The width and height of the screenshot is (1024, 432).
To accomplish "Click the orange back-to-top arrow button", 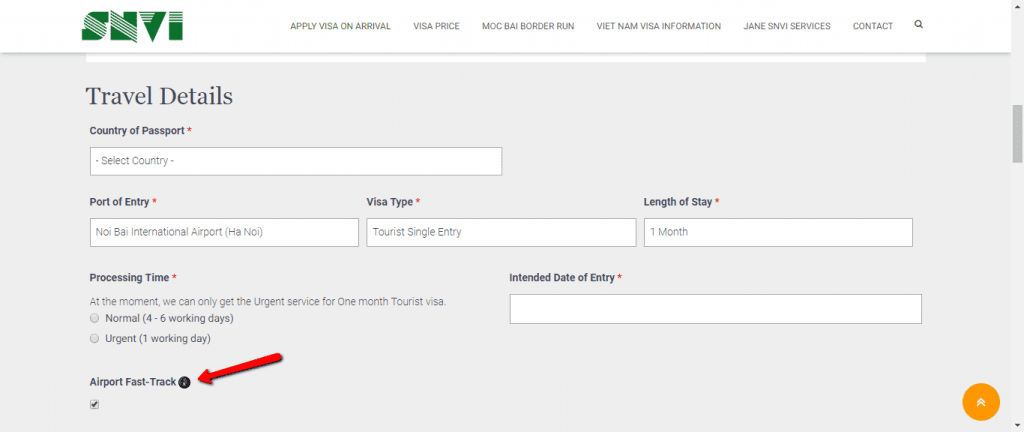I will pos(981,402).
